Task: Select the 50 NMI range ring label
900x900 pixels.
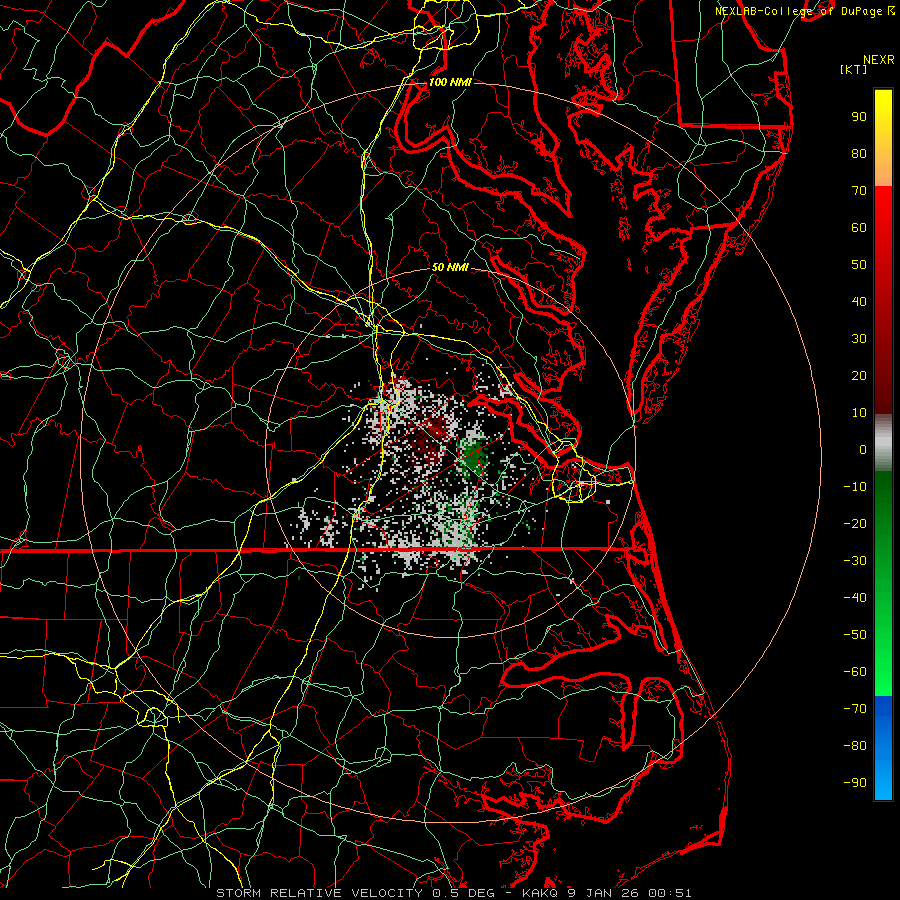Action: 450,267
